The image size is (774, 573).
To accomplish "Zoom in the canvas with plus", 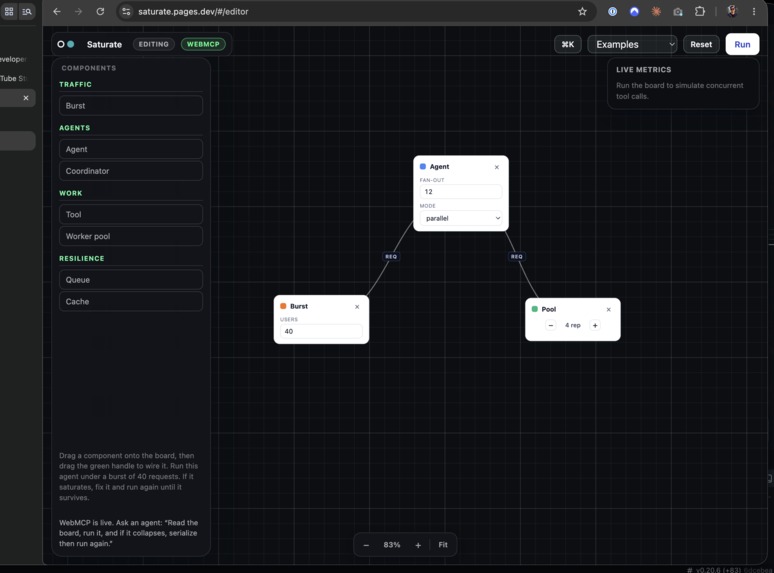I will 418,545.
